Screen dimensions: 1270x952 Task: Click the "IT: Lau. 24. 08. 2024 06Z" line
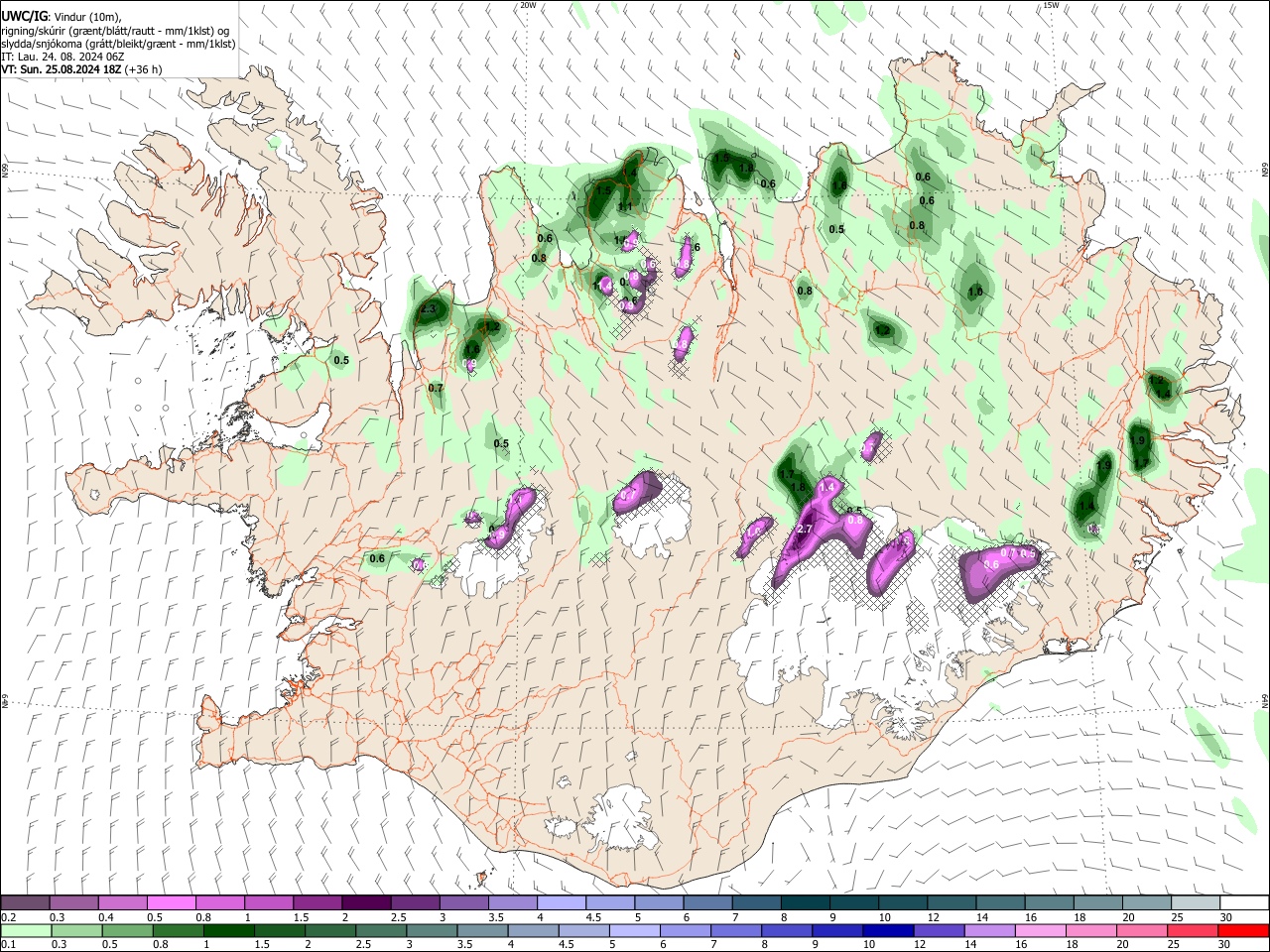63,57
